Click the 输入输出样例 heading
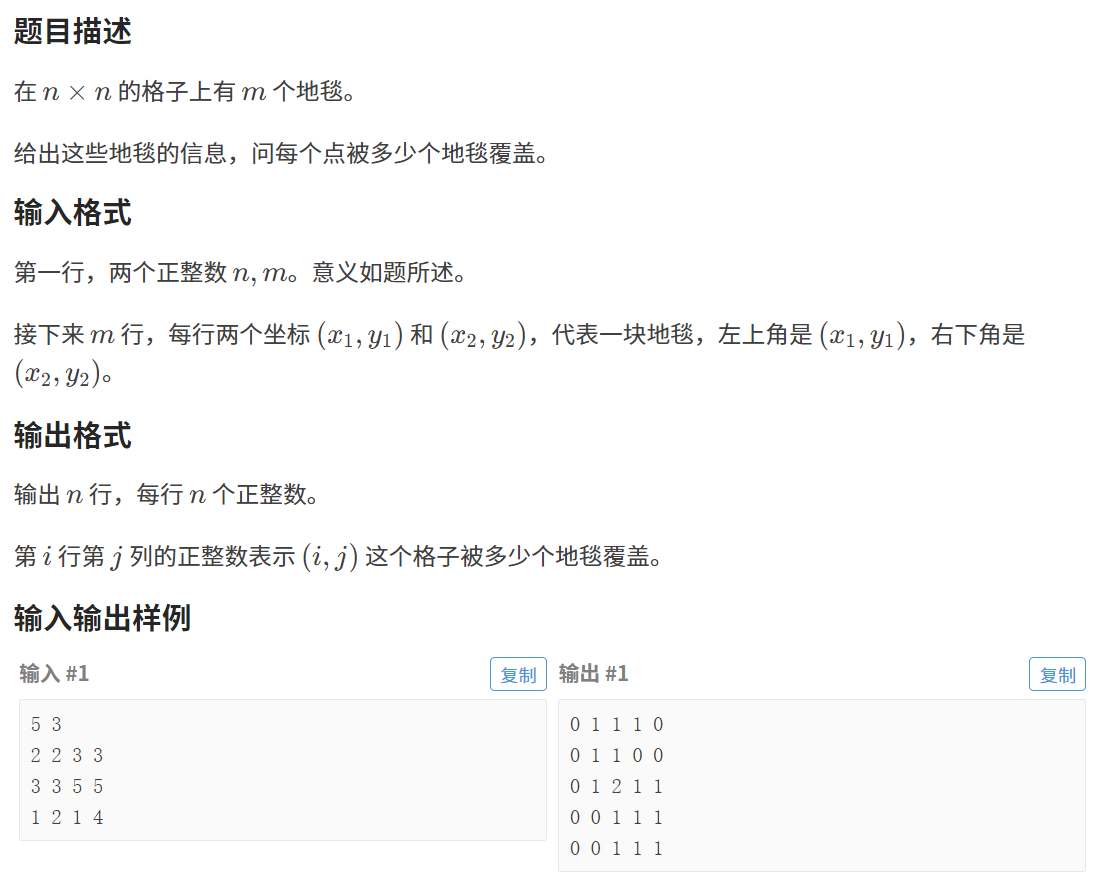This screenshot has width=1105, height=884. click(x=102, y=618)
